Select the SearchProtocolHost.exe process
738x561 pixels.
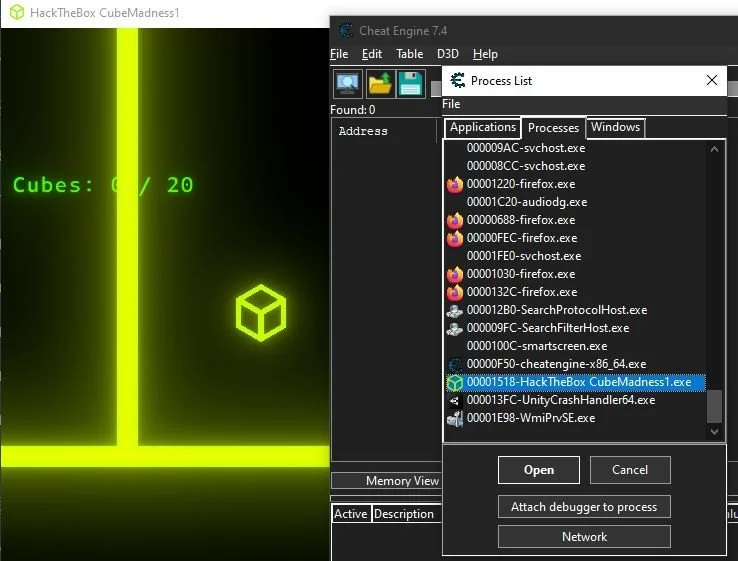(556, 310)
